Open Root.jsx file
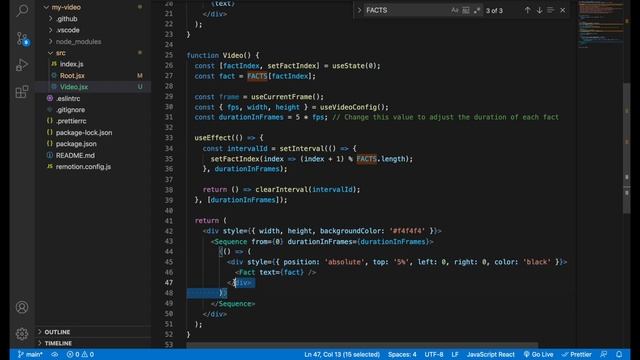Image resolution: width=640 pixels, height=360 pixels. click(x=72, y=76)
